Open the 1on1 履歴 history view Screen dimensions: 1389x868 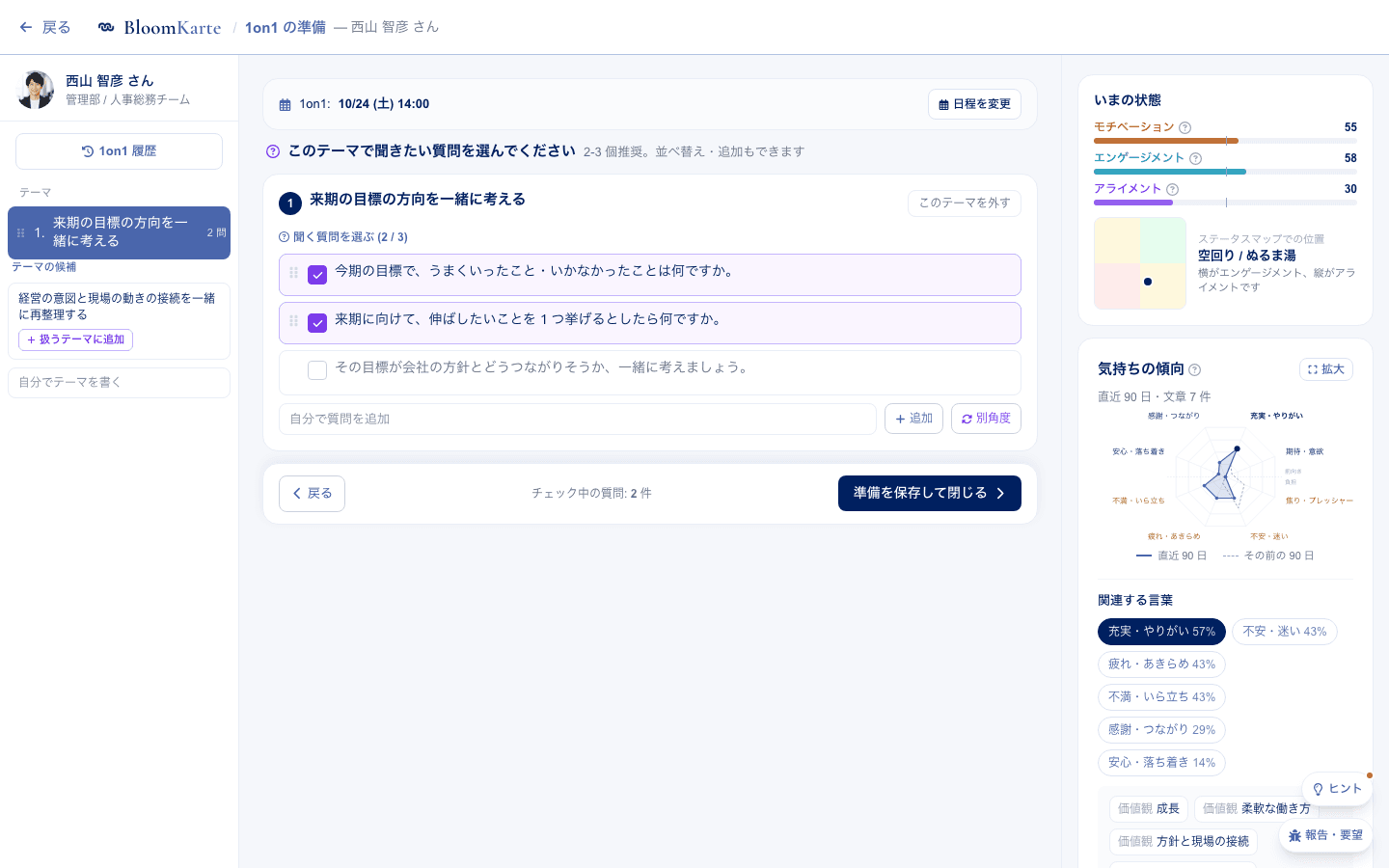[120, 151]
